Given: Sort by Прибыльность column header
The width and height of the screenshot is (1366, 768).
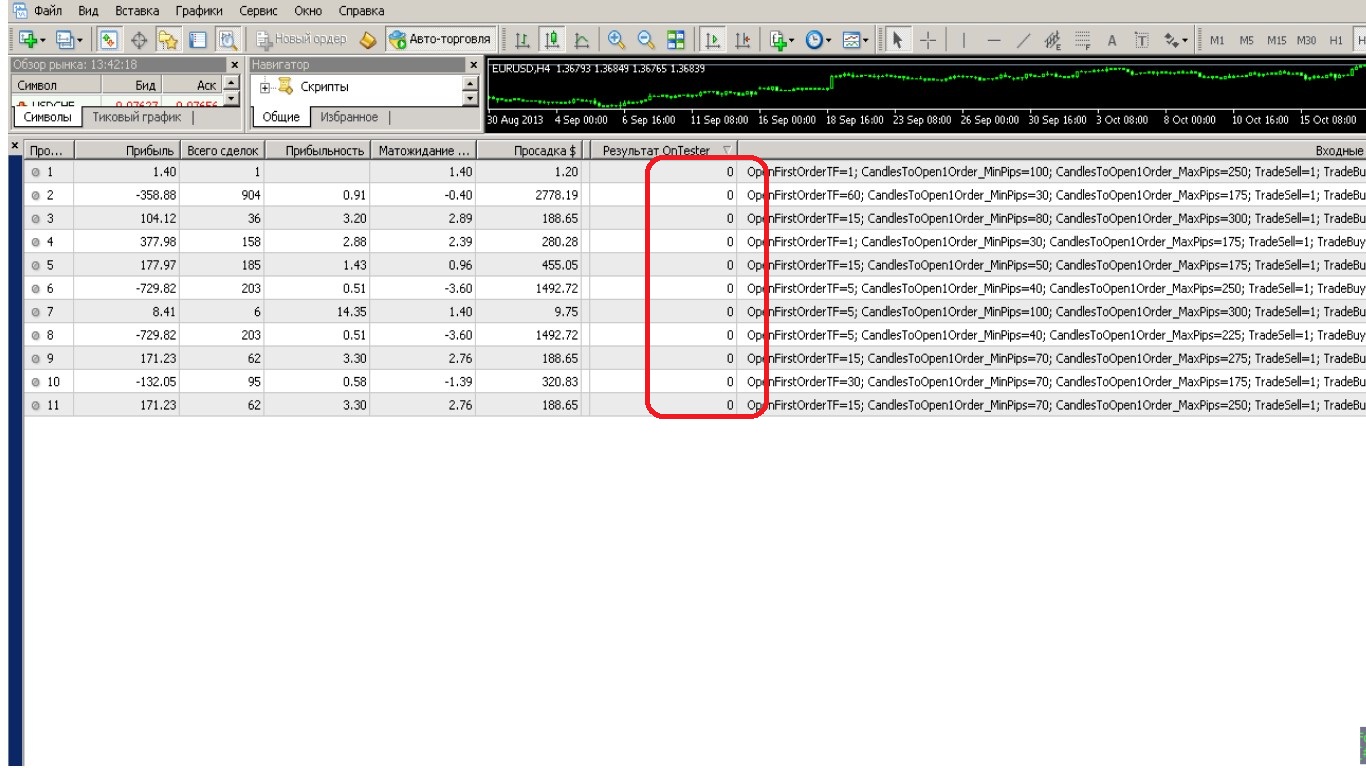Looking at the screenshot, I should click(317, 151).
